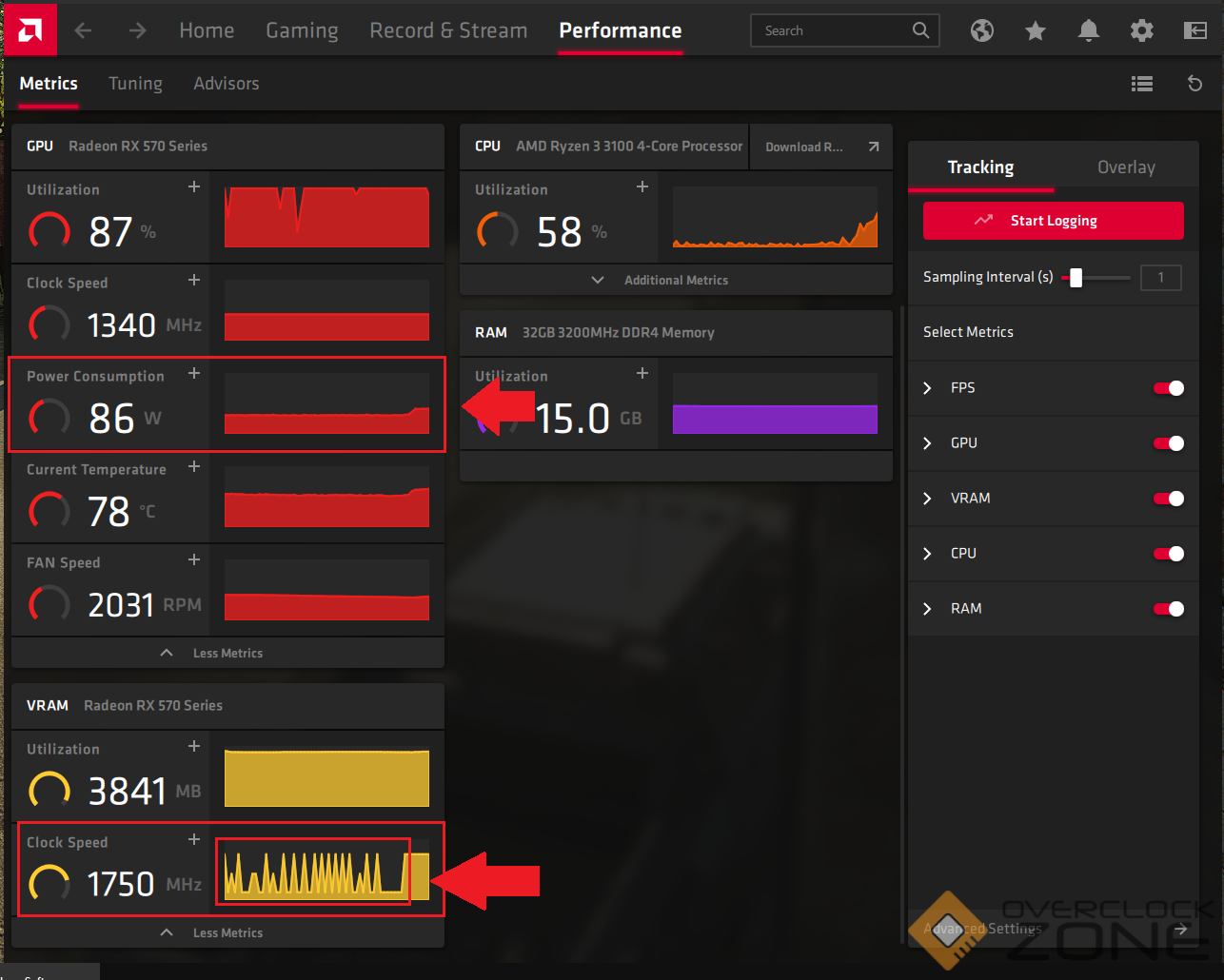
Task: Disable FPS tracking toggle
Action: [x=1169, y=388]
